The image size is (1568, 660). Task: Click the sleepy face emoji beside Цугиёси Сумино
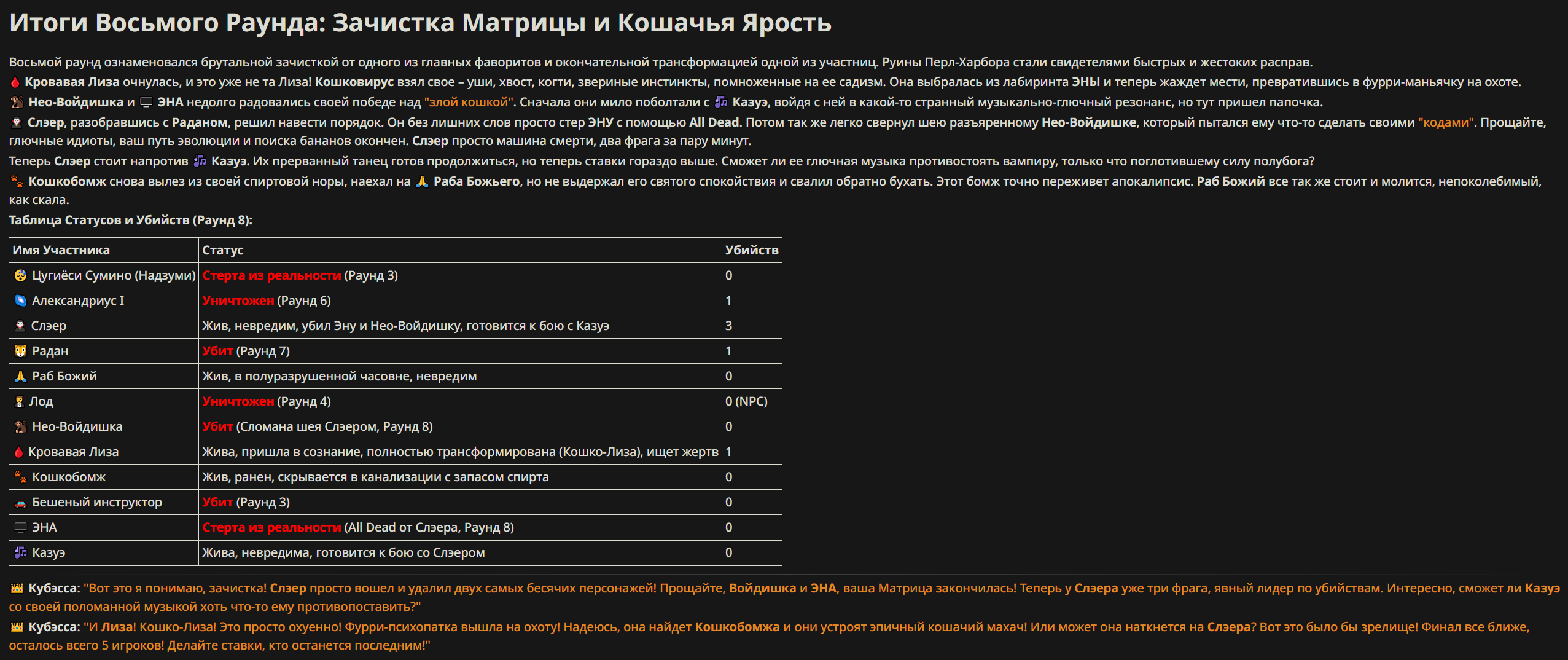click(21, 275)
